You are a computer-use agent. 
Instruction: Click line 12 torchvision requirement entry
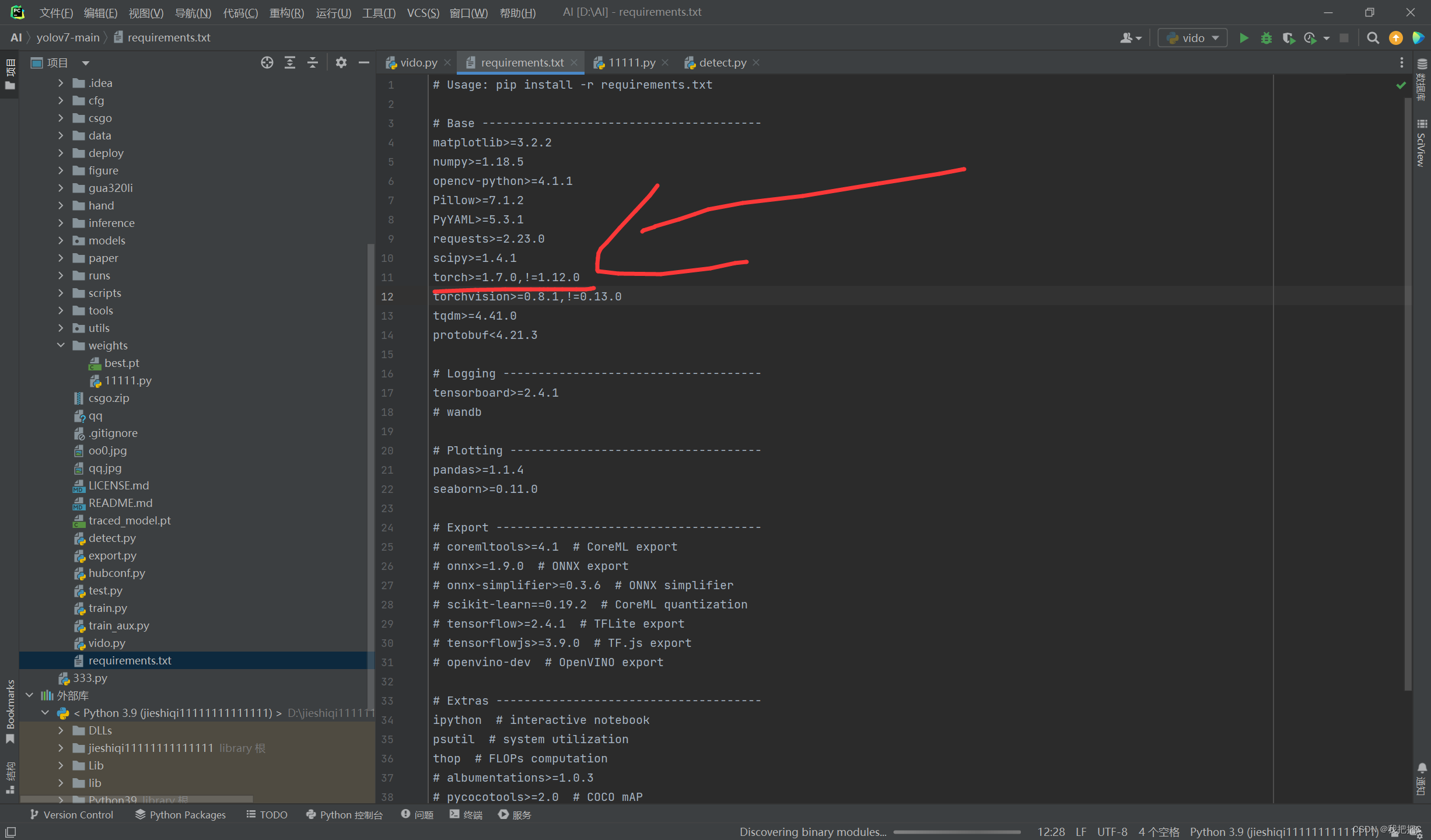(x=527, y=296)
